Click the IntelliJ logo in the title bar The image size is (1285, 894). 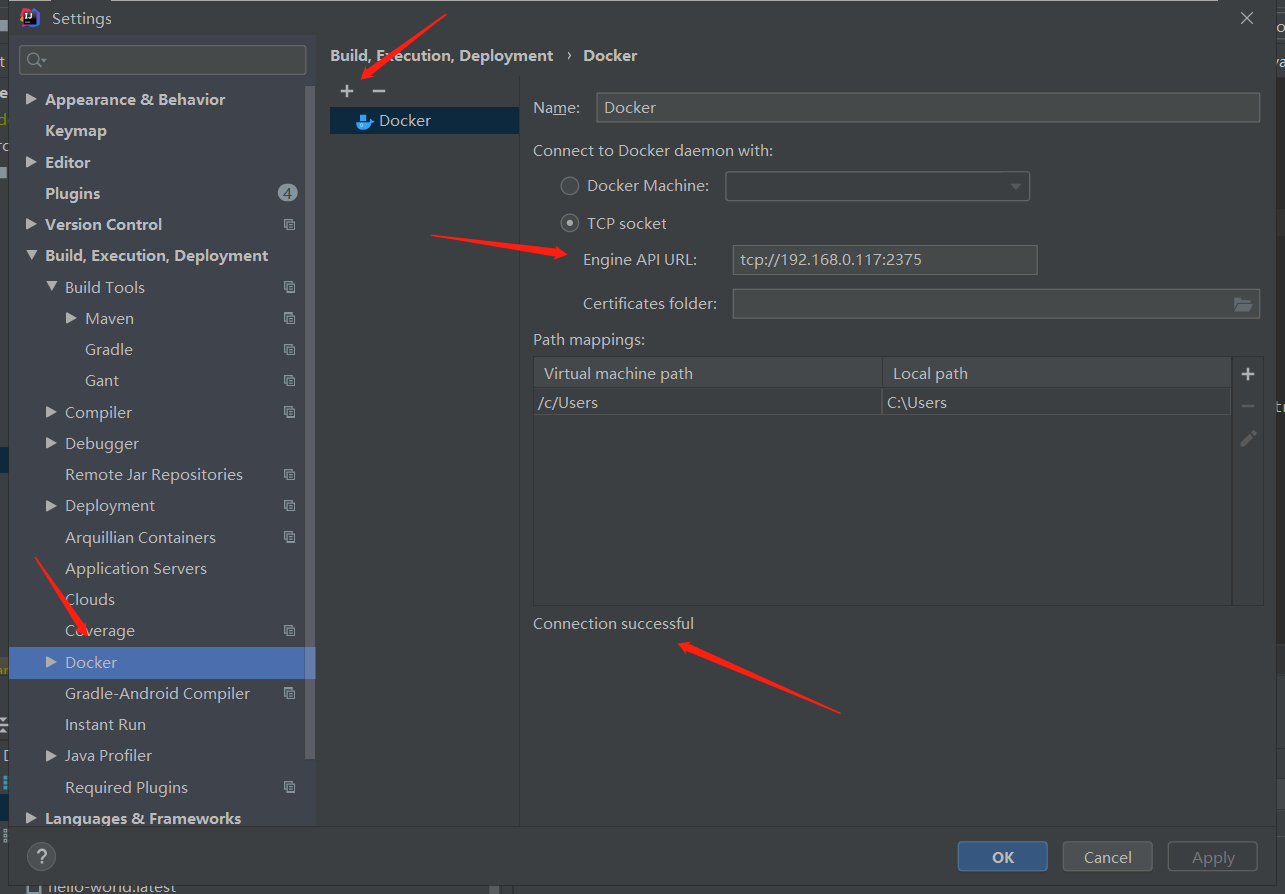click(30, 18)
